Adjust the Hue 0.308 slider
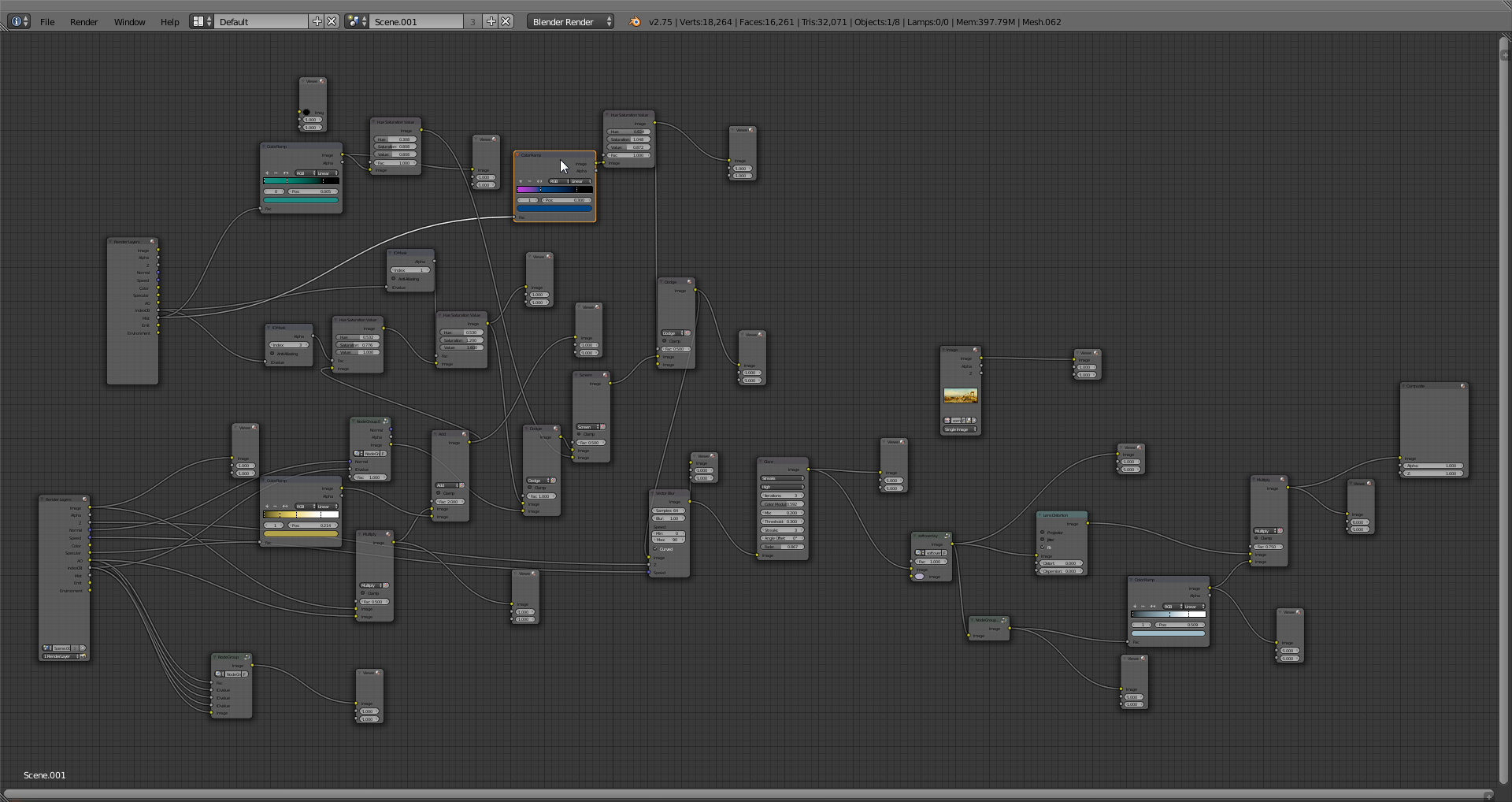 click(x=395, y=139)
